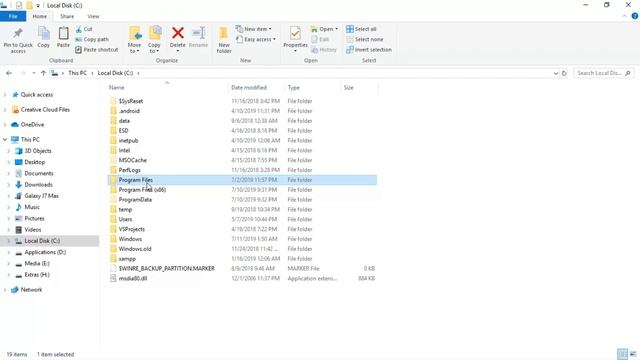Click the red Delete icon
This screenshot has height=360, width=640.
click(x=178, y=33)
